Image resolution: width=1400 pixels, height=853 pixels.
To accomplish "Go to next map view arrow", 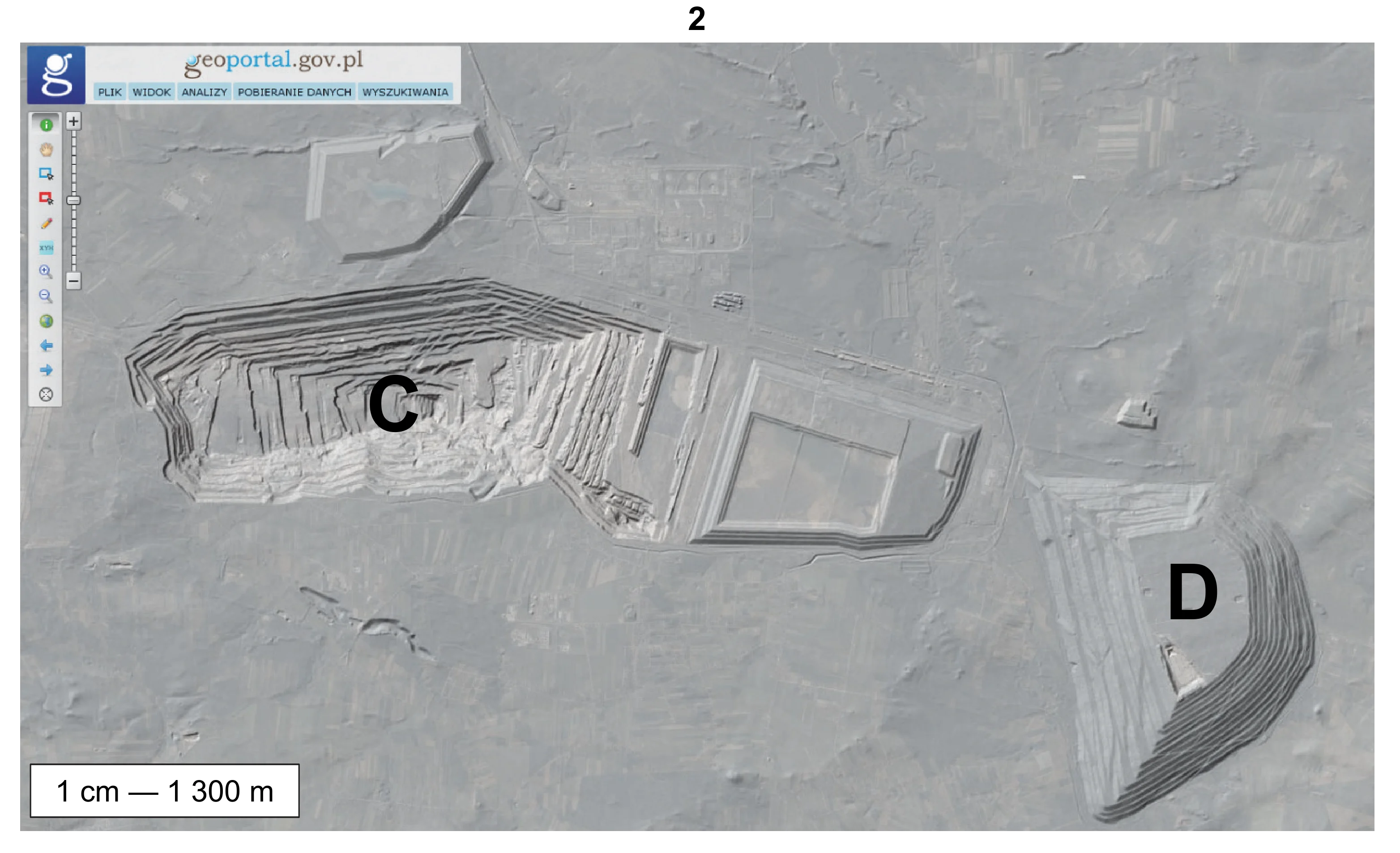I will [x=47, y=370].
